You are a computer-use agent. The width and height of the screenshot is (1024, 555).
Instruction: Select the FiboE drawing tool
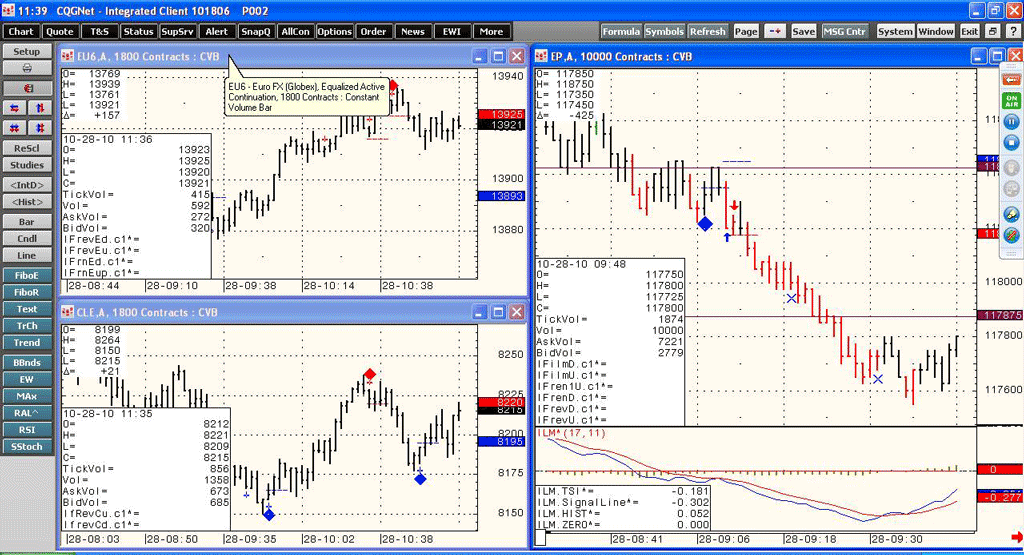tap(27, 275)
